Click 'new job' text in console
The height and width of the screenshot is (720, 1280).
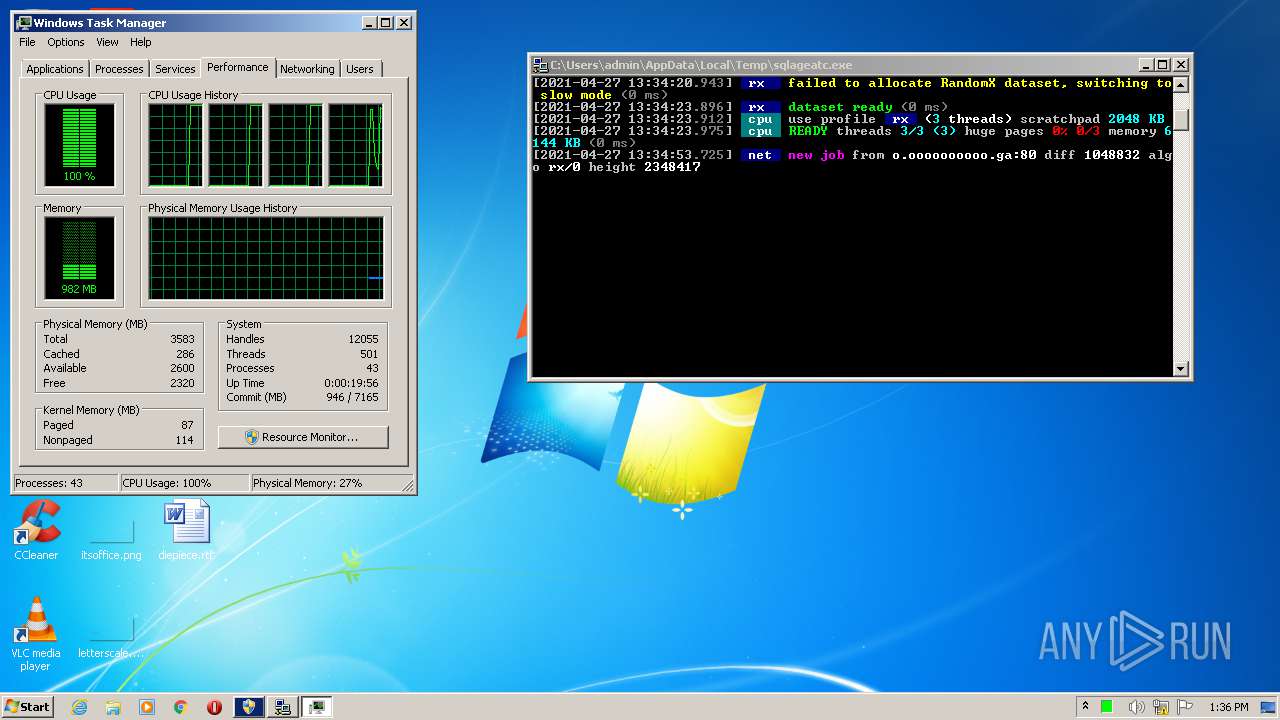pyautogui.click(x=816, y=155)
